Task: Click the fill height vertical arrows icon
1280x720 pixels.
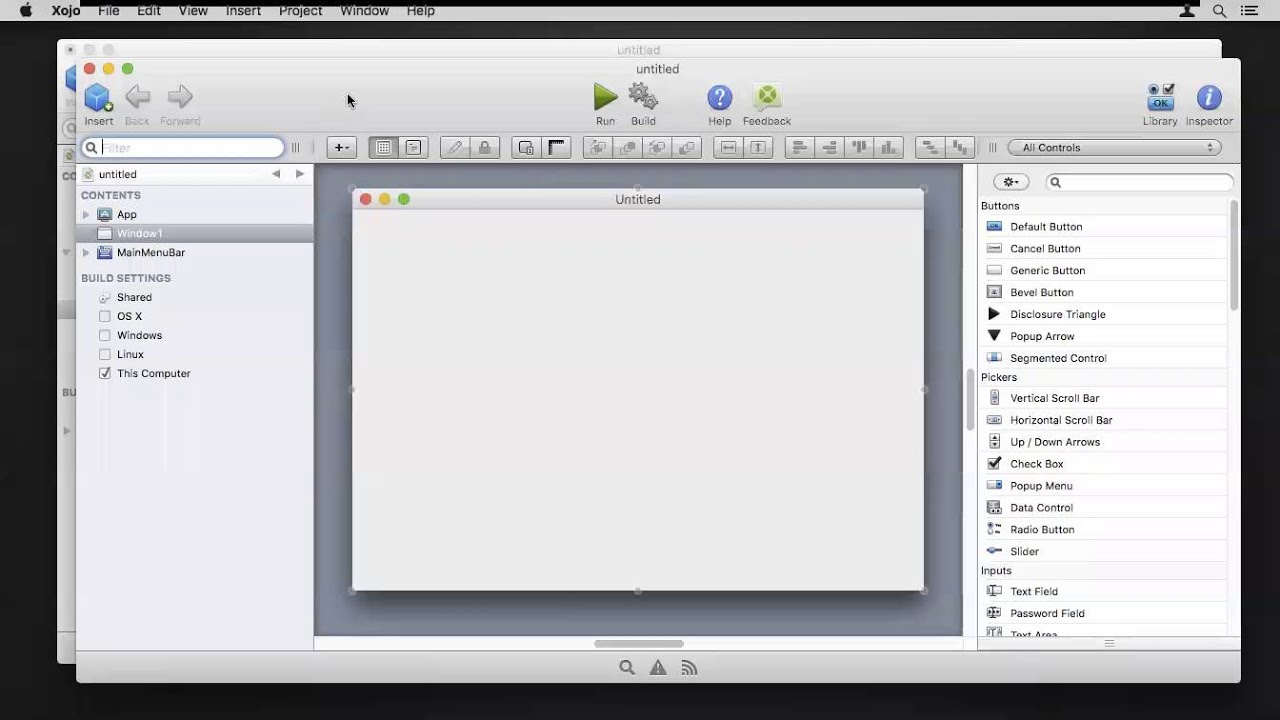Action: click(x=758, y=147)
